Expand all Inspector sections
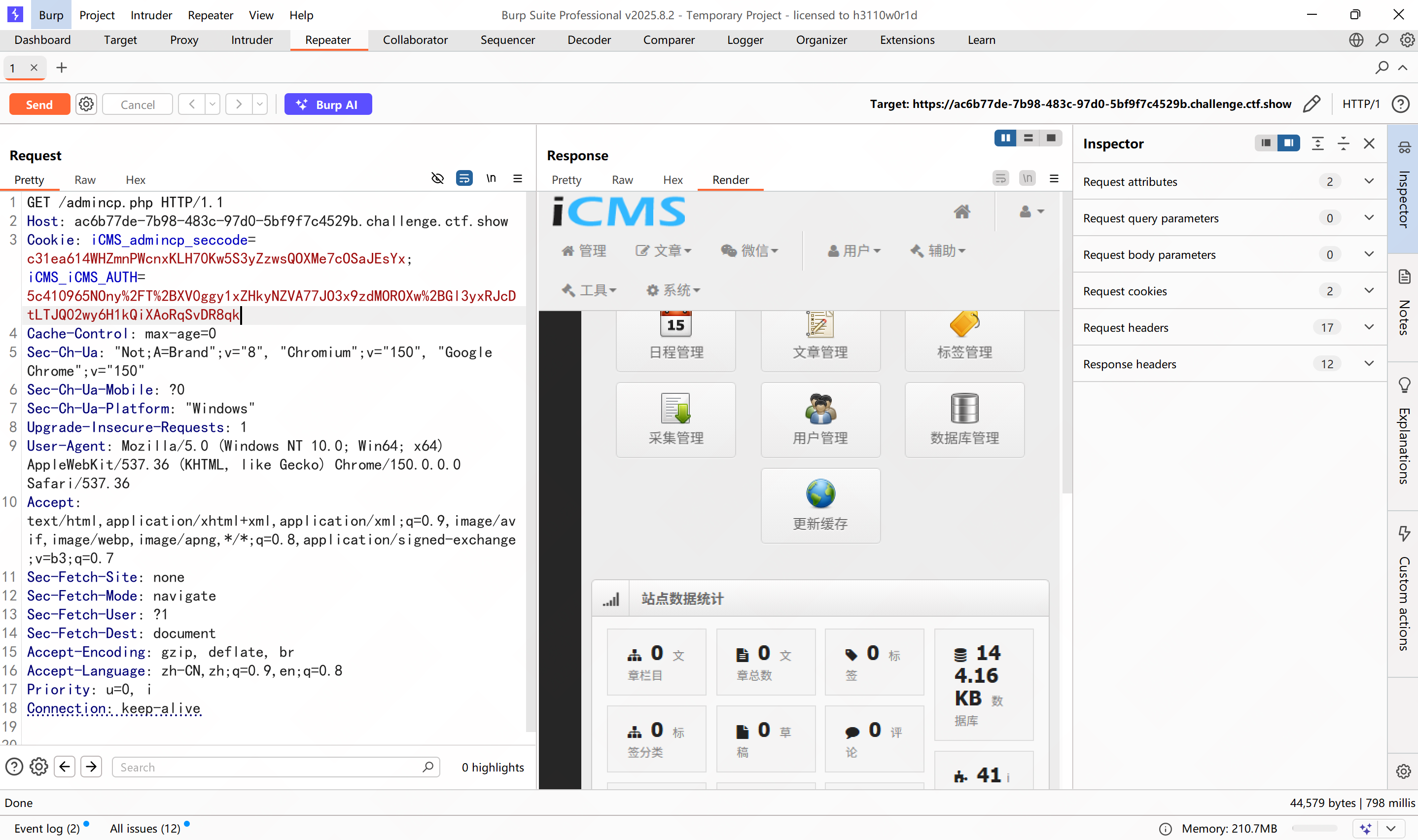This screenshot has height=840, width=1418. tap(1318, 144)
